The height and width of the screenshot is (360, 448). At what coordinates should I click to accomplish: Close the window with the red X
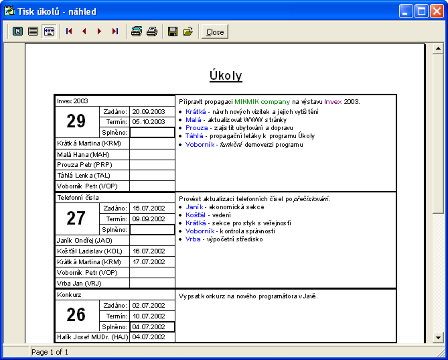pyautogui.click(x=436, y=11)
